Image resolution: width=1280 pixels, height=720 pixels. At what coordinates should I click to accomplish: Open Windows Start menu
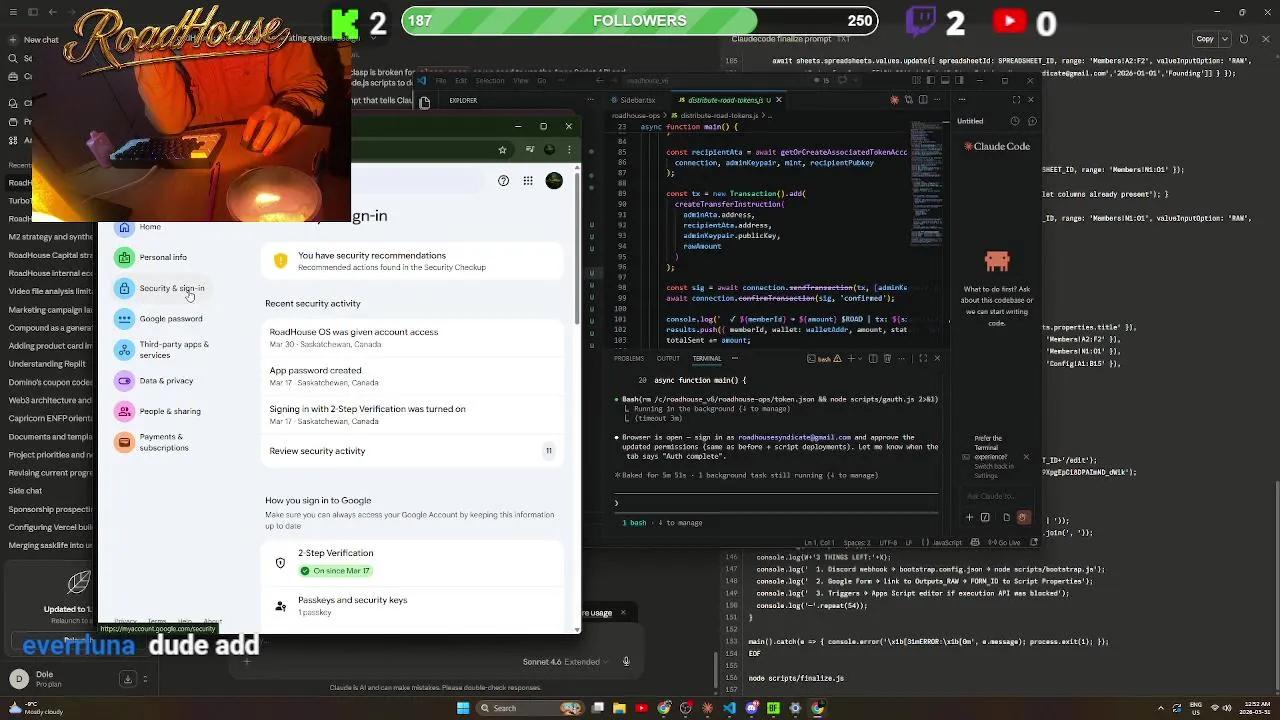tap(463, 708)
